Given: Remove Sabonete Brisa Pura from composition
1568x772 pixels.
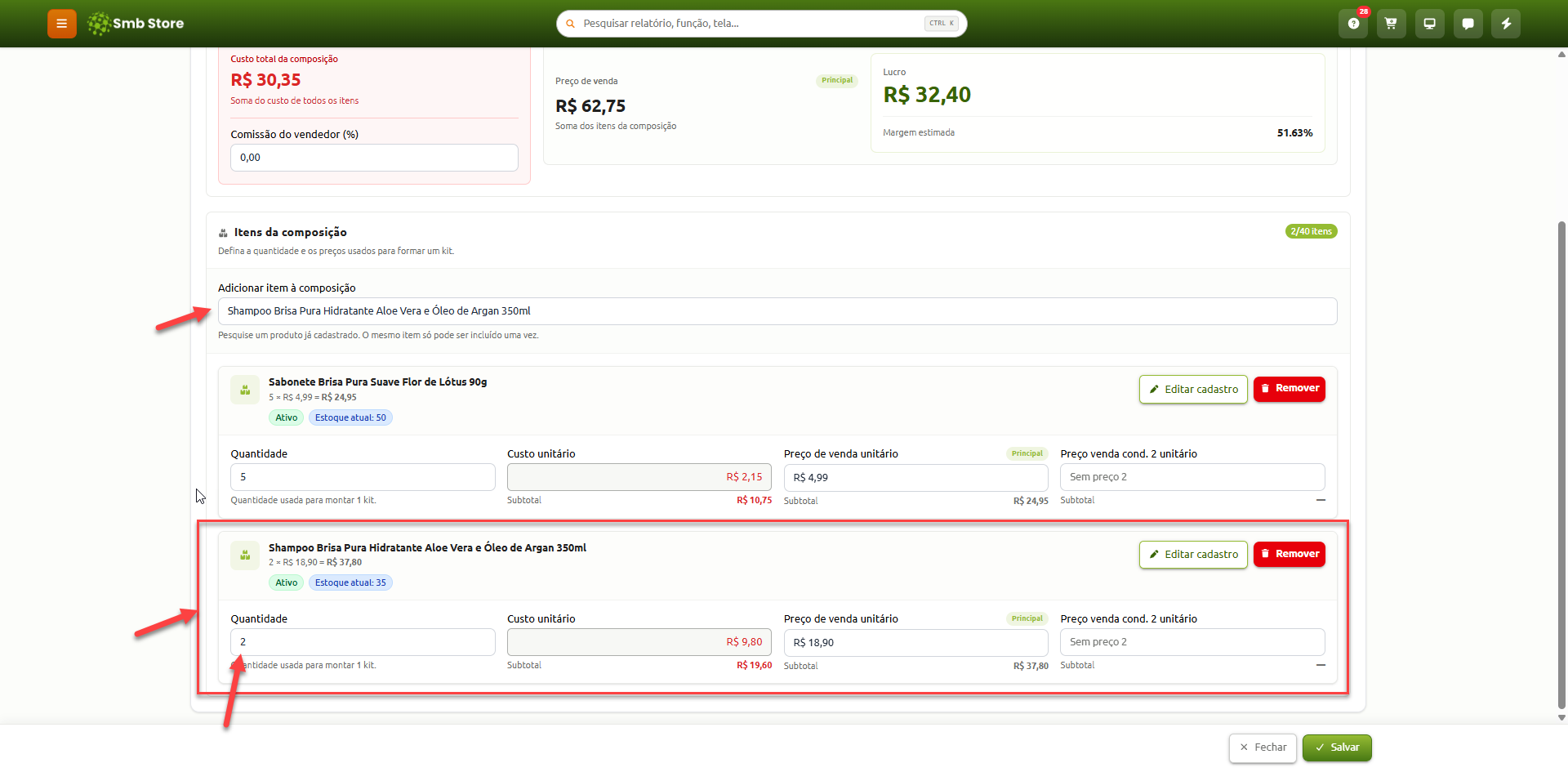Looking at the screenshot, I should 1290,389.
